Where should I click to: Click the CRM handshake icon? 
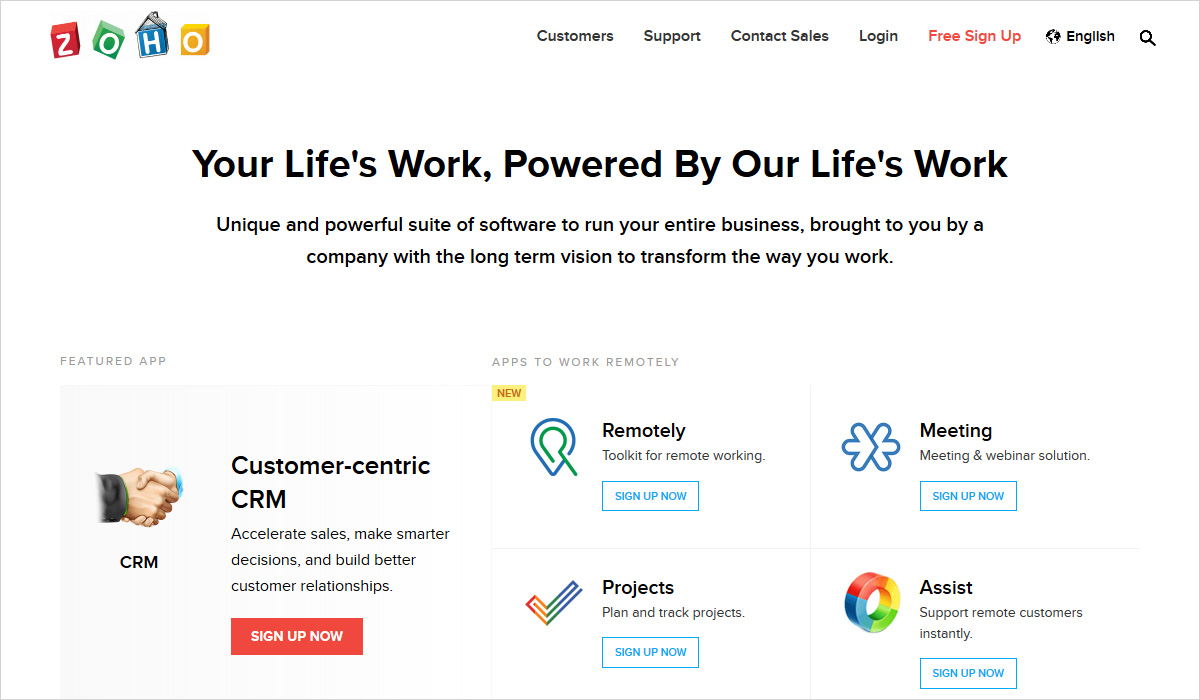tap(139, 497)
